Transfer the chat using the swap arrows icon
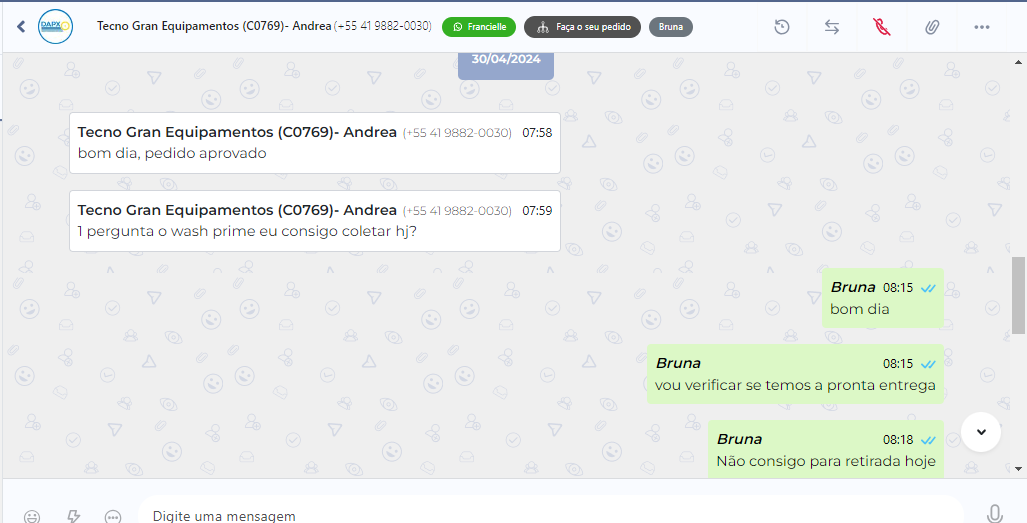 pyautogui.click(x=832, y=27)
